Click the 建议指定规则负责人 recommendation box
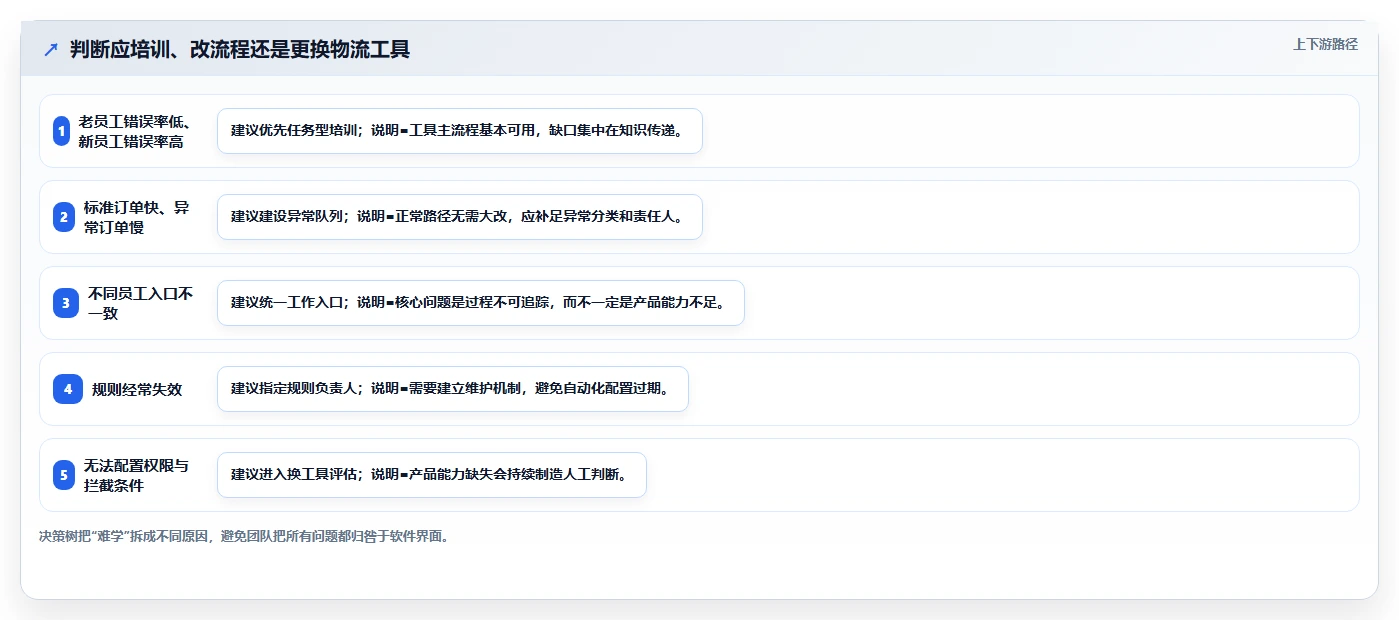 coord(453,389)
